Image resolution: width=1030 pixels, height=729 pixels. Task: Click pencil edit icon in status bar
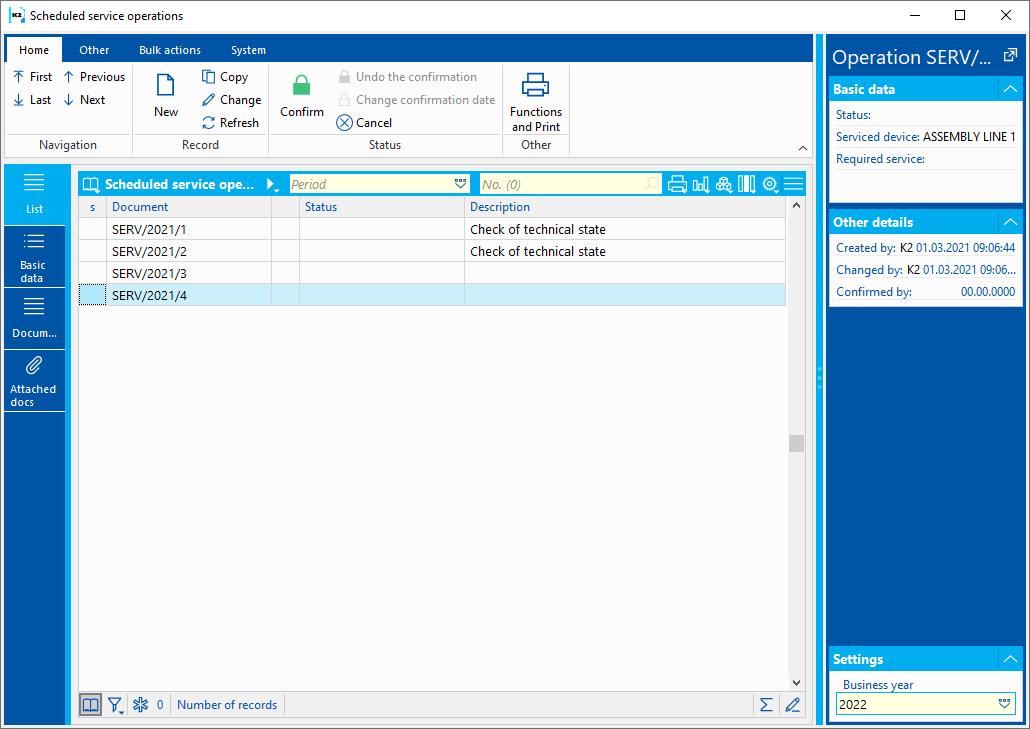click(793, 705)
